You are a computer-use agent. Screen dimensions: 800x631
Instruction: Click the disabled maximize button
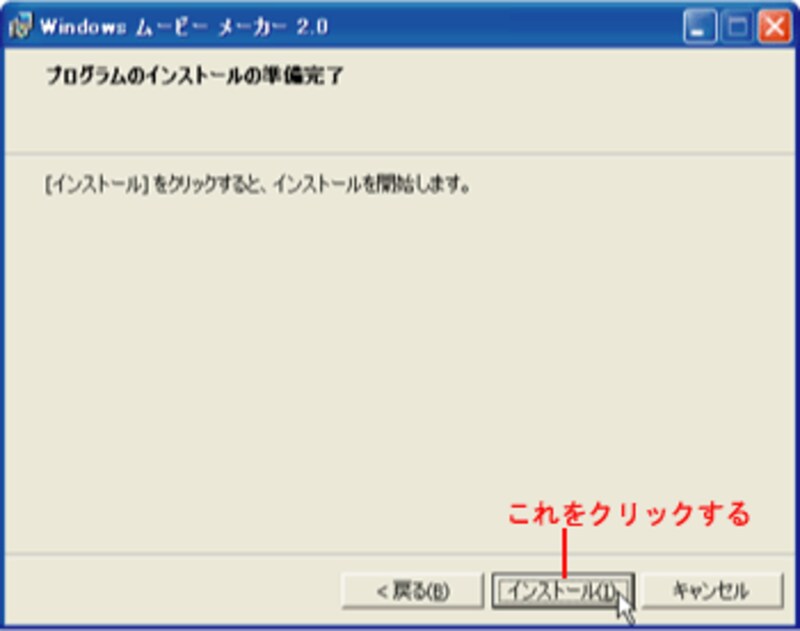[x=737, y=26]
